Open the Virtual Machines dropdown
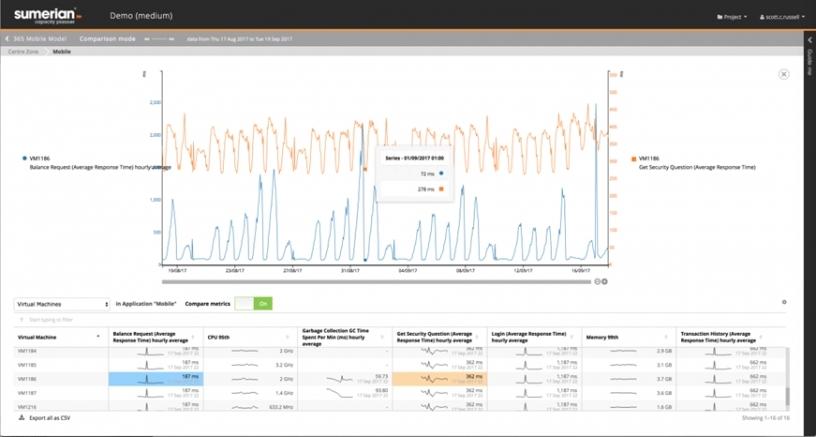Screen dimensions: 816x437 61,304
